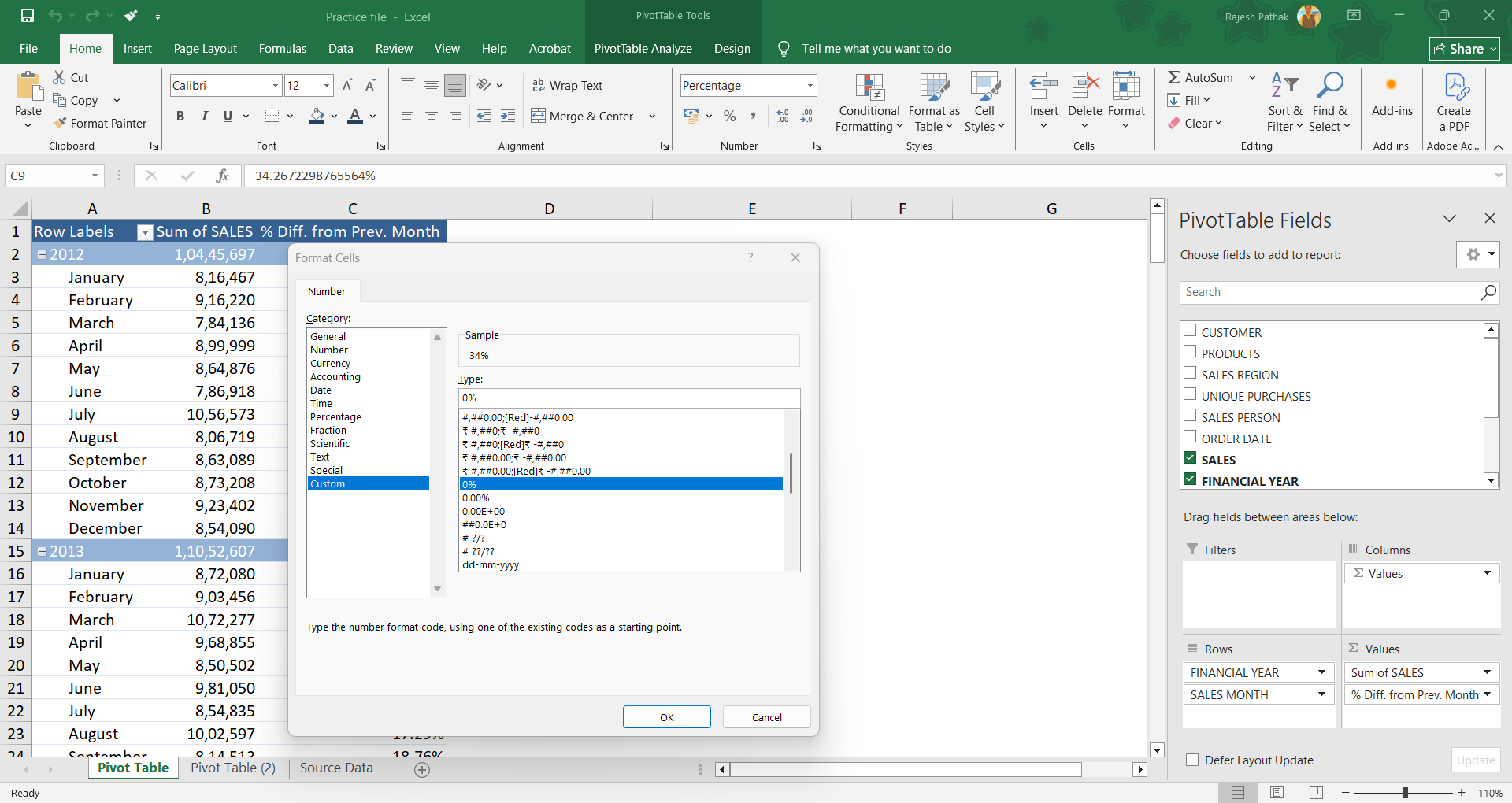Open the number format dropdown showing Percentage
This screenshot has width=1512, height=803.
coord(810,85)
